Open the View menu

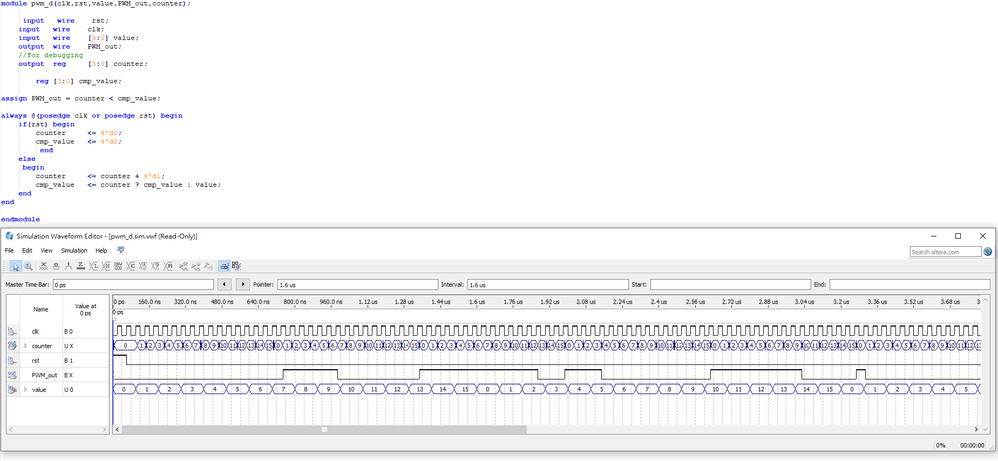click(46, 251)
